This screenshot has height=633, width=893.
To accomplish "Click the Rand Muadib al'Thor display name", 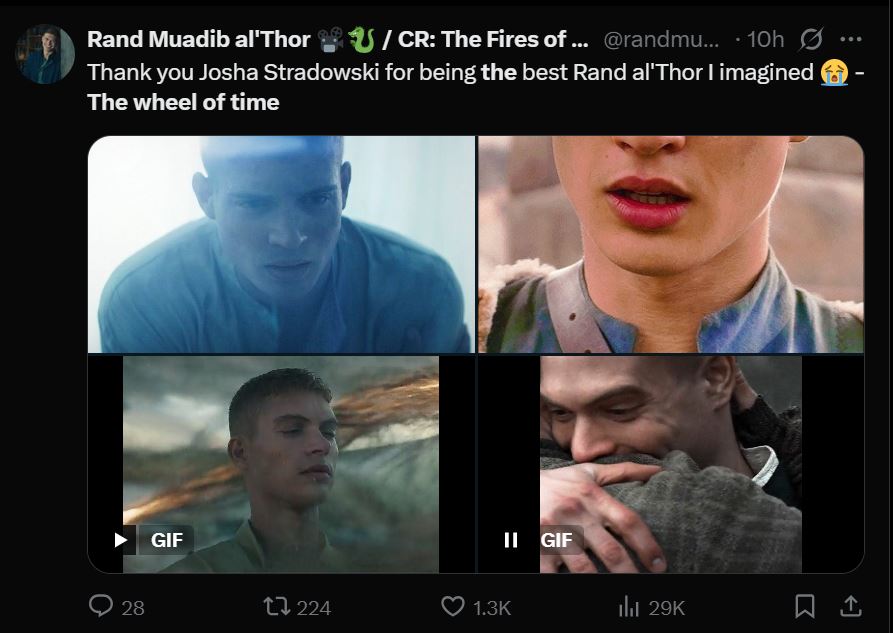I will (199, 40).
